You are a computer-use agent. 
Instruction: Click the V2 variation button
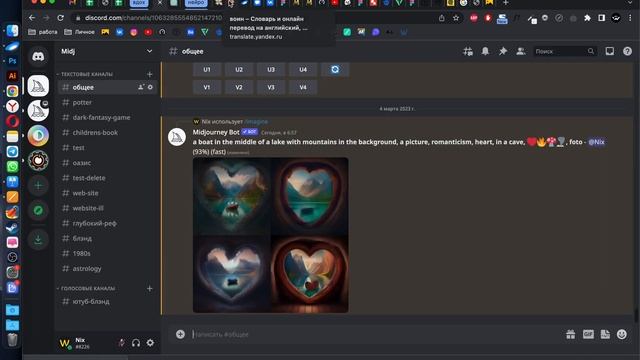239,87
